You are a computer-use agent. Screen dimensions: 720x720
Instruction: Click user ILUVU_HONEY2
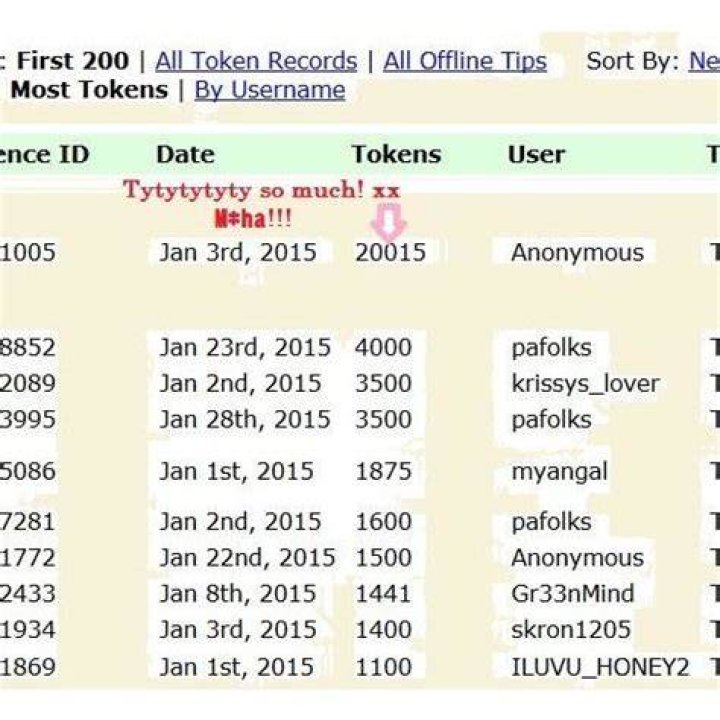[x=600, y=667]
